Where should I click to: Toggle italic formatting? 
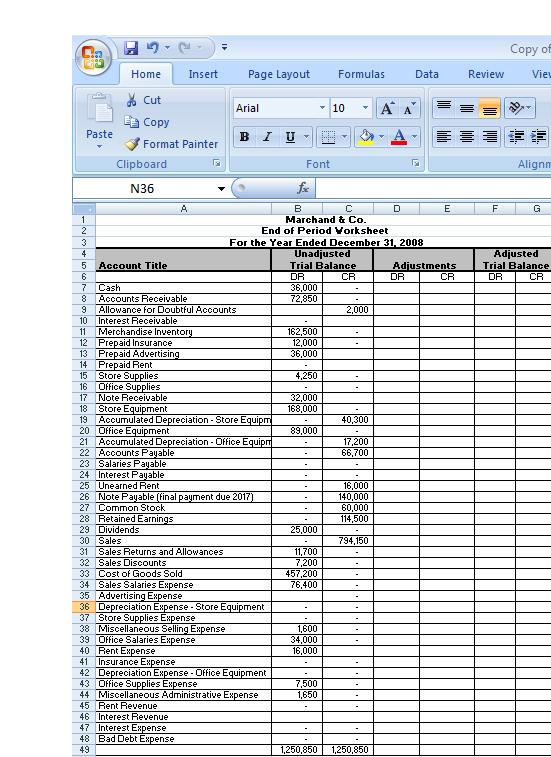[x=267, y=137]
